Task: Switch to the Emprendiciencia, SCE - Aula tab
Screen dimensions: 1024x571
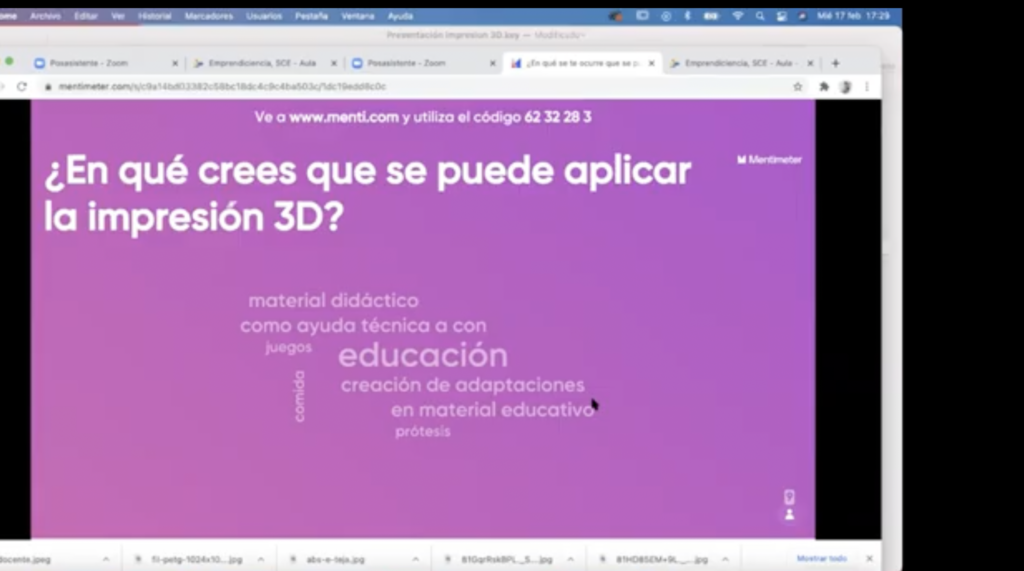Action: pyautogui.click(x=260, y=63)
